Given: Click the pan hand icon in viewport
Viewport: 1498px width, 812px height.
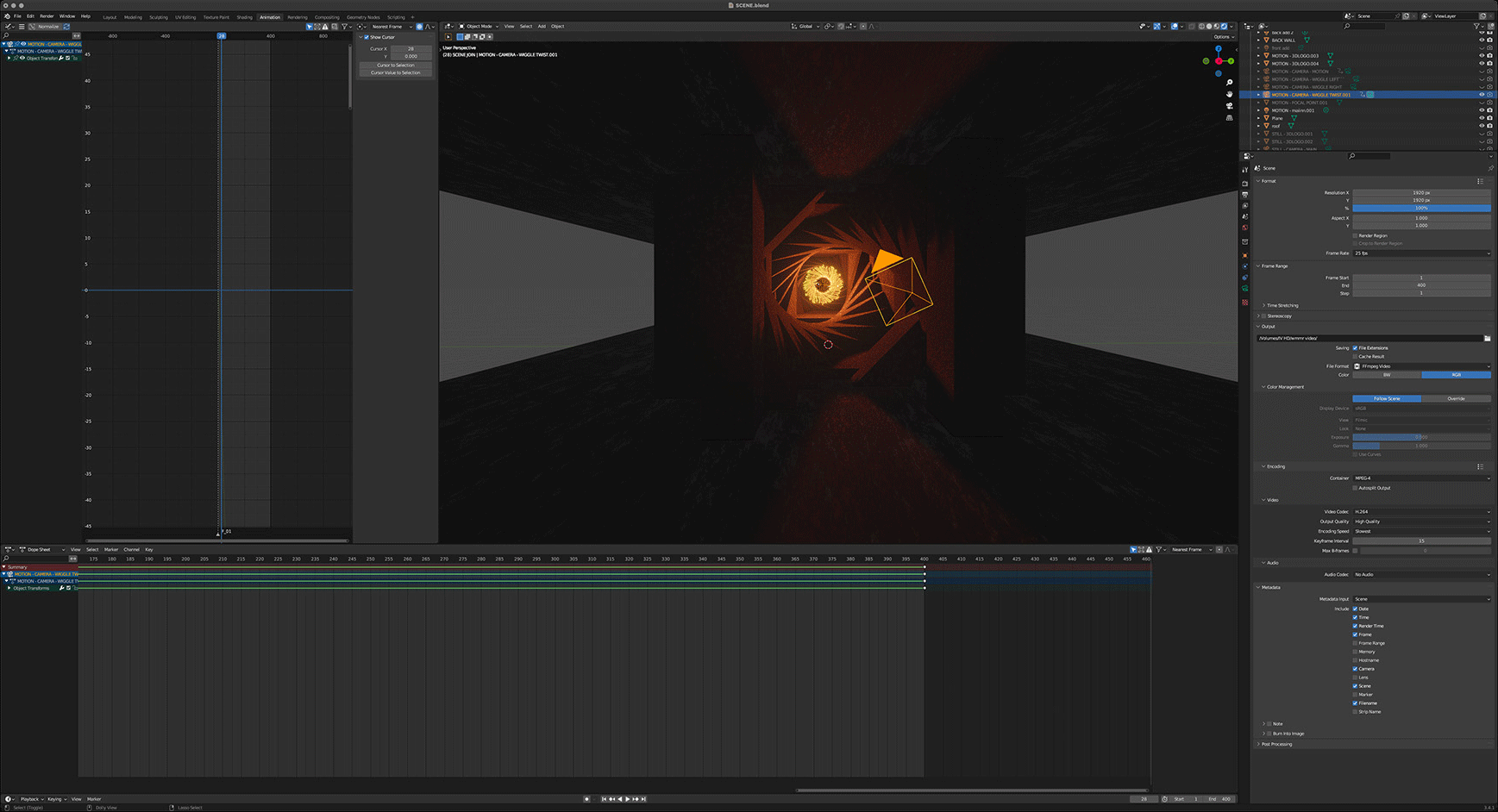Looking at the screenshot, I should (1229, 94).
